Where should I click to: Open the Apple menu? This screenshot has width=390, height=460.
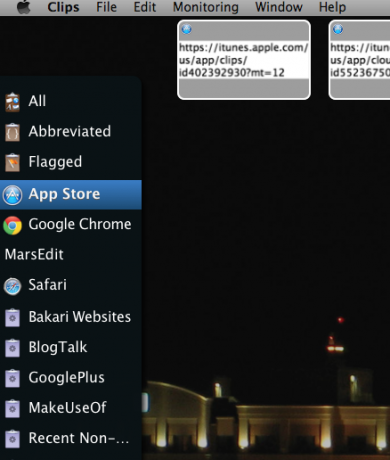(x=24, y=7)
